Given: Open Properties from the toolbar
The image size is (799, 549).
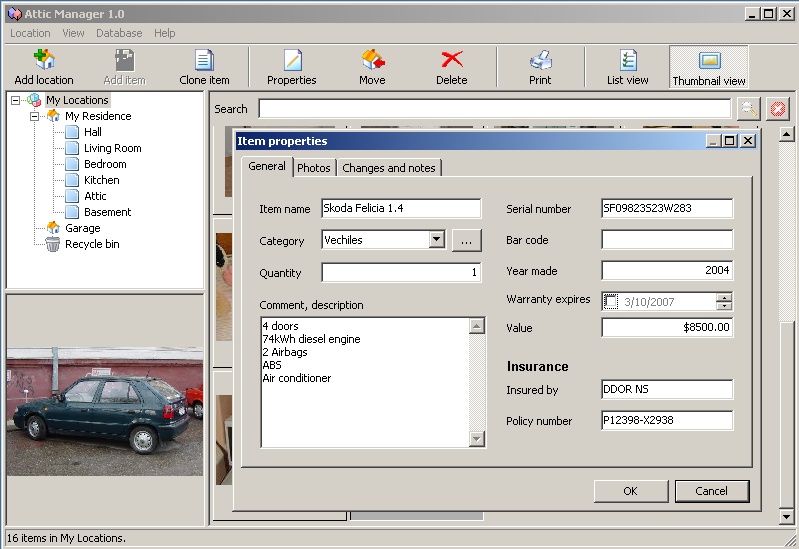Looking at the screenshot, I should tap(291, 67).
